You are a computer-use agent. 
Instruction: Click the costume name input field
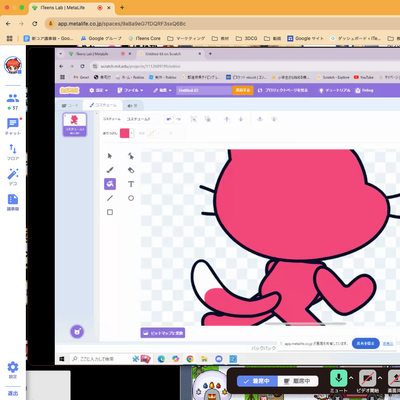pos(141,119)
